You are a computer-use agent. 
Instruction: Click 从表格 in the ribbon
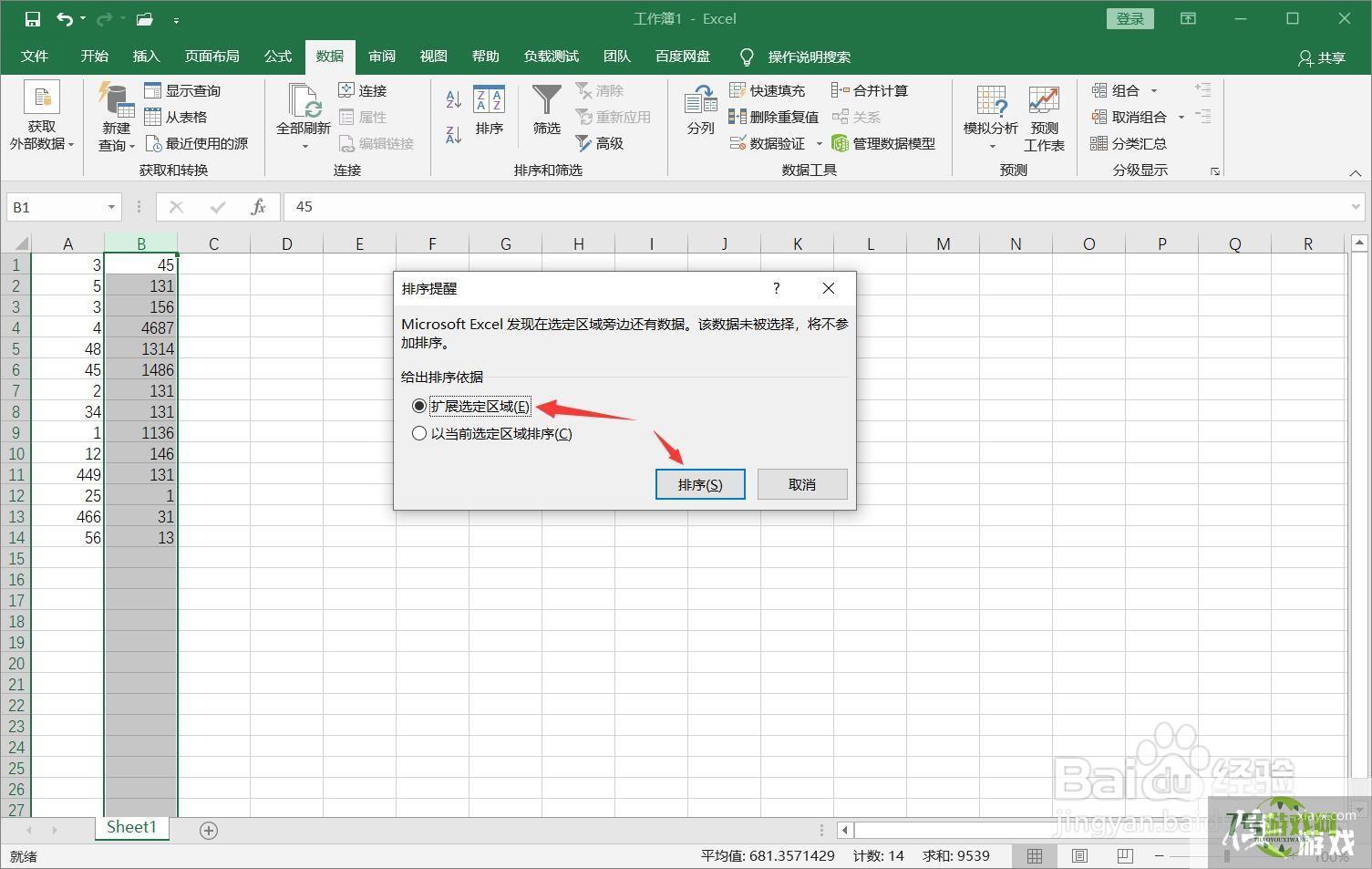click(x=176, y=117)
